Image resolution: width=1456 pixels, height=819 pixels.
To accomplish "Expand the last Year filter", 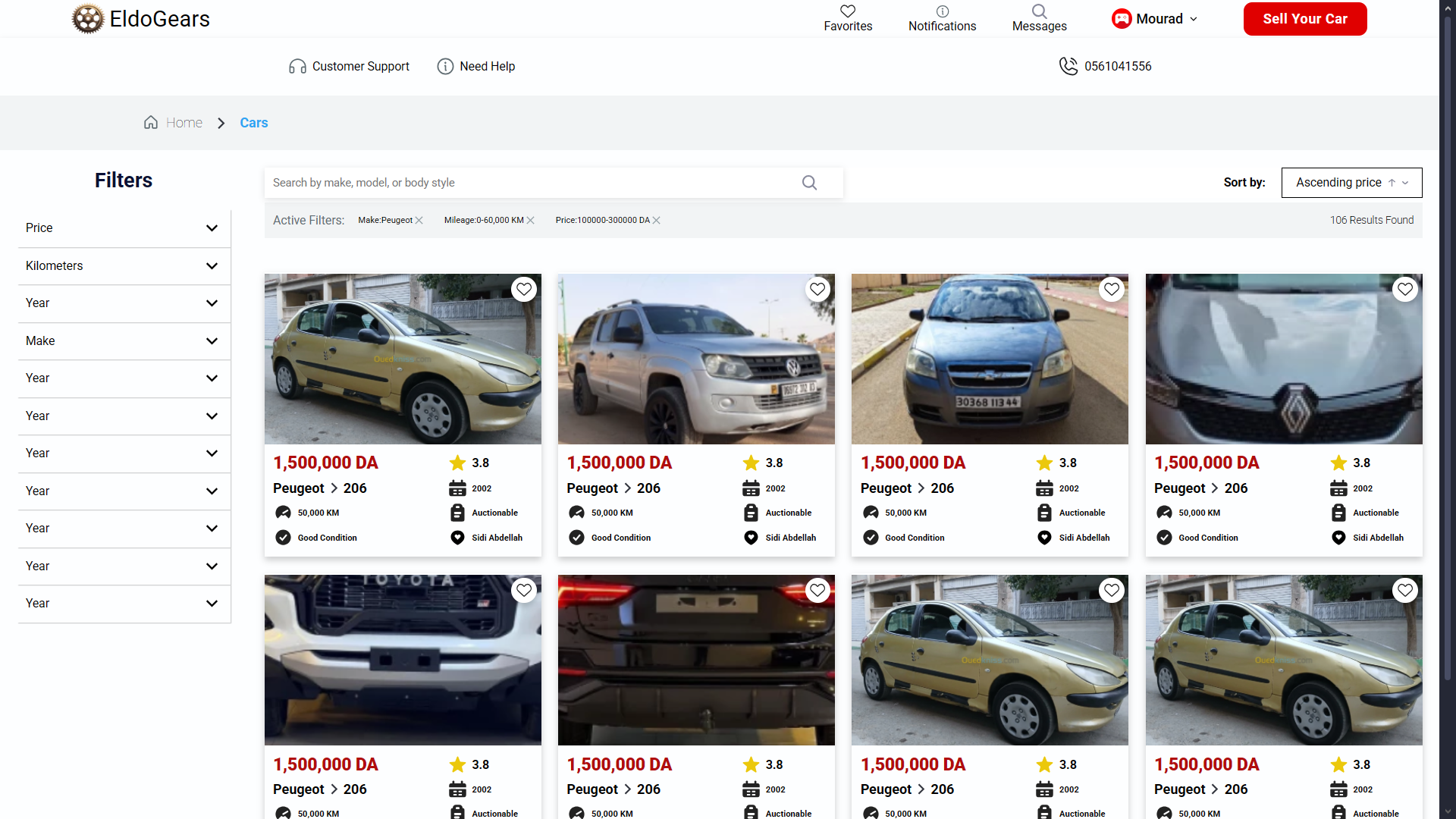I will (124, 604).
